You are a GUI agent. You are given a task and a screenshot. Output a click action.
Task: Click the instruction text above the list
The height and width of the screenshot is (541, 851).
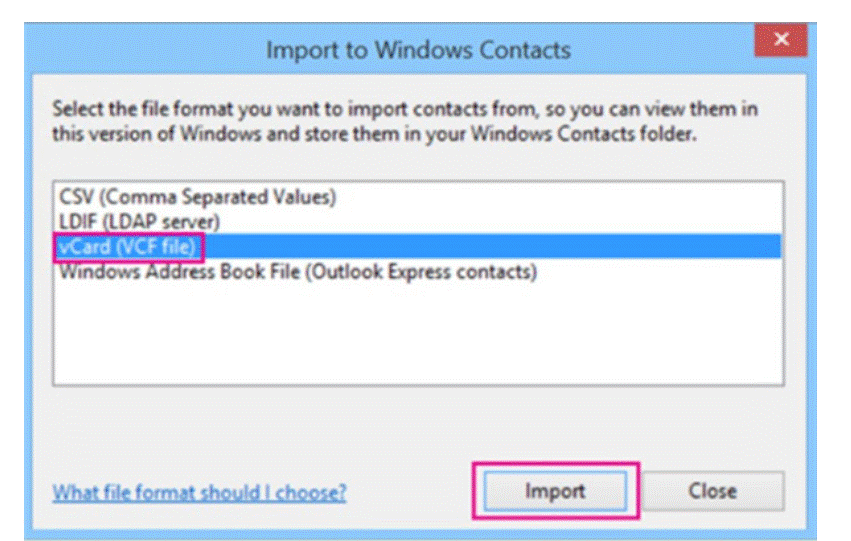tap(405, 121)
